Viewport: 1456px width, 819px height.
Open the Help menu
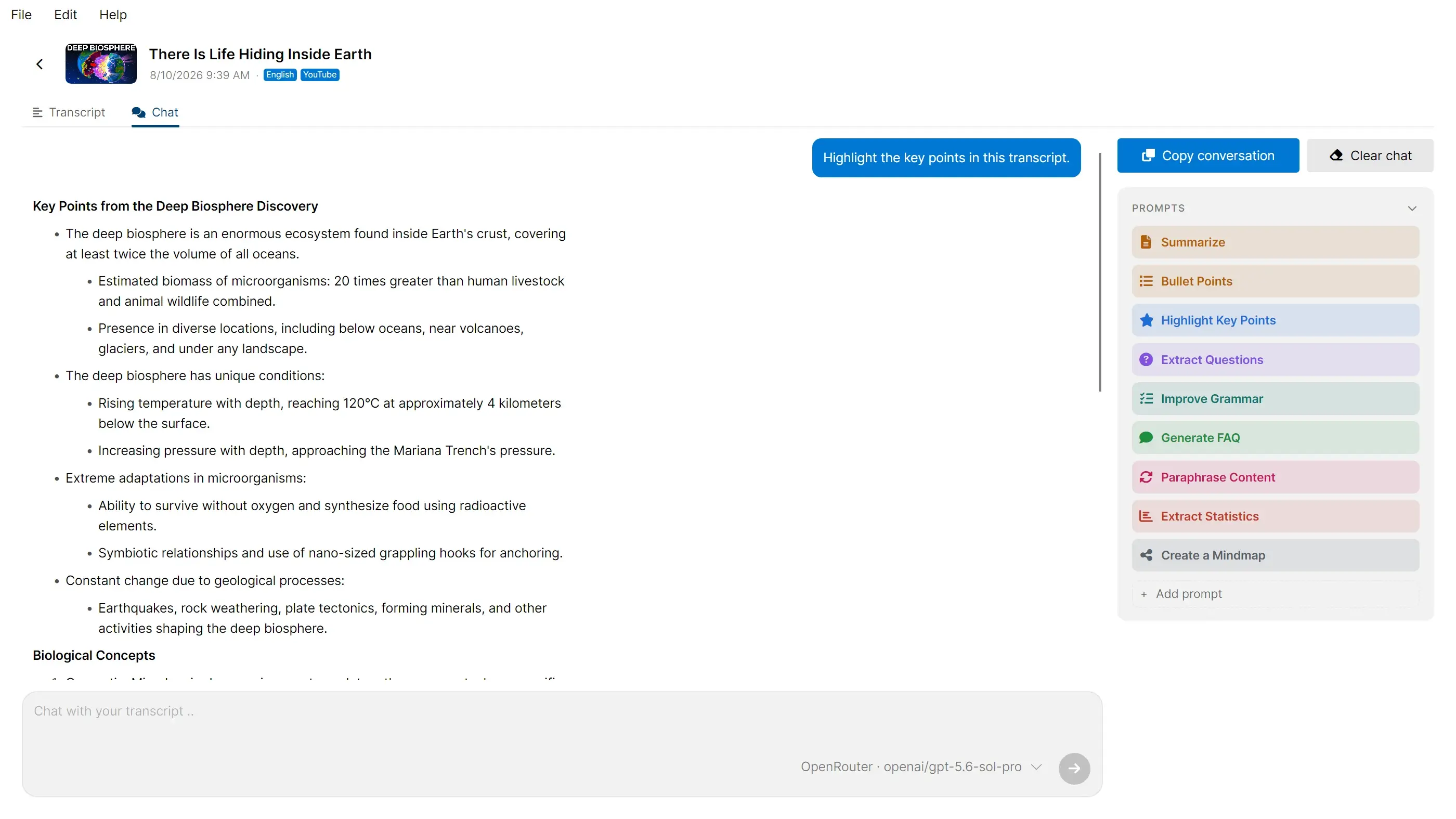pos(113,15)
